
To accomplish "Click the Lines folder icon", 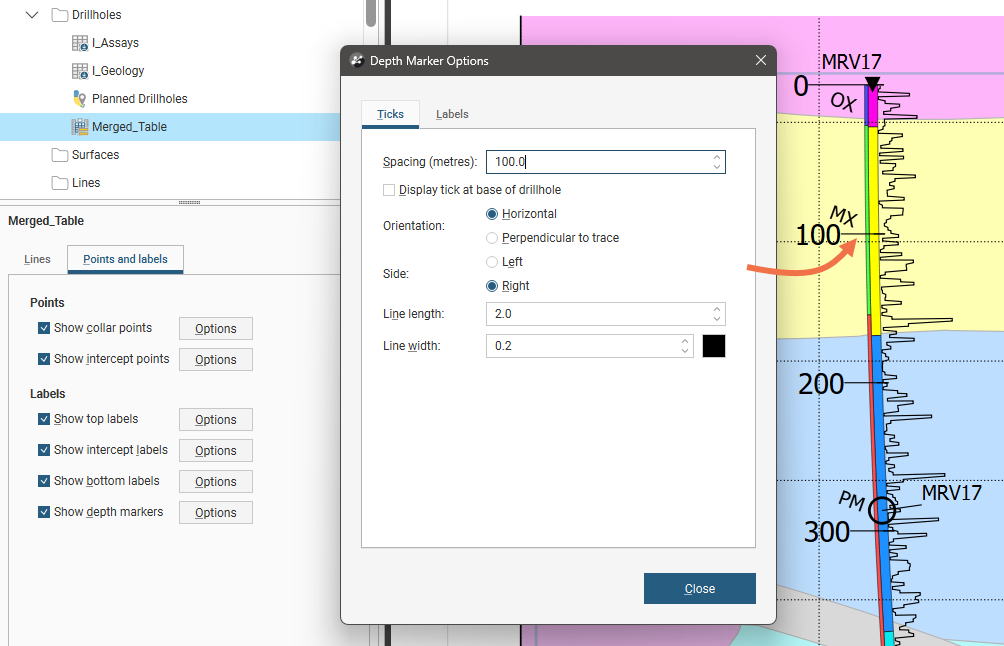I will (x=60, y=183).
